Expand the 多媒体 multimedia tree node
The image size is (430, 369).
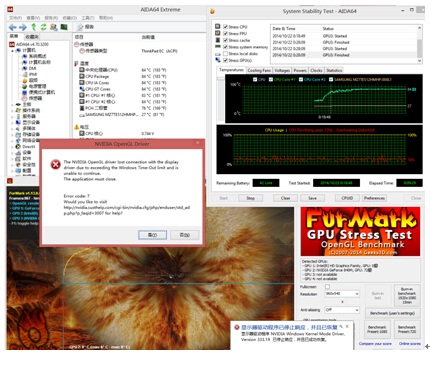click(13, 128)
